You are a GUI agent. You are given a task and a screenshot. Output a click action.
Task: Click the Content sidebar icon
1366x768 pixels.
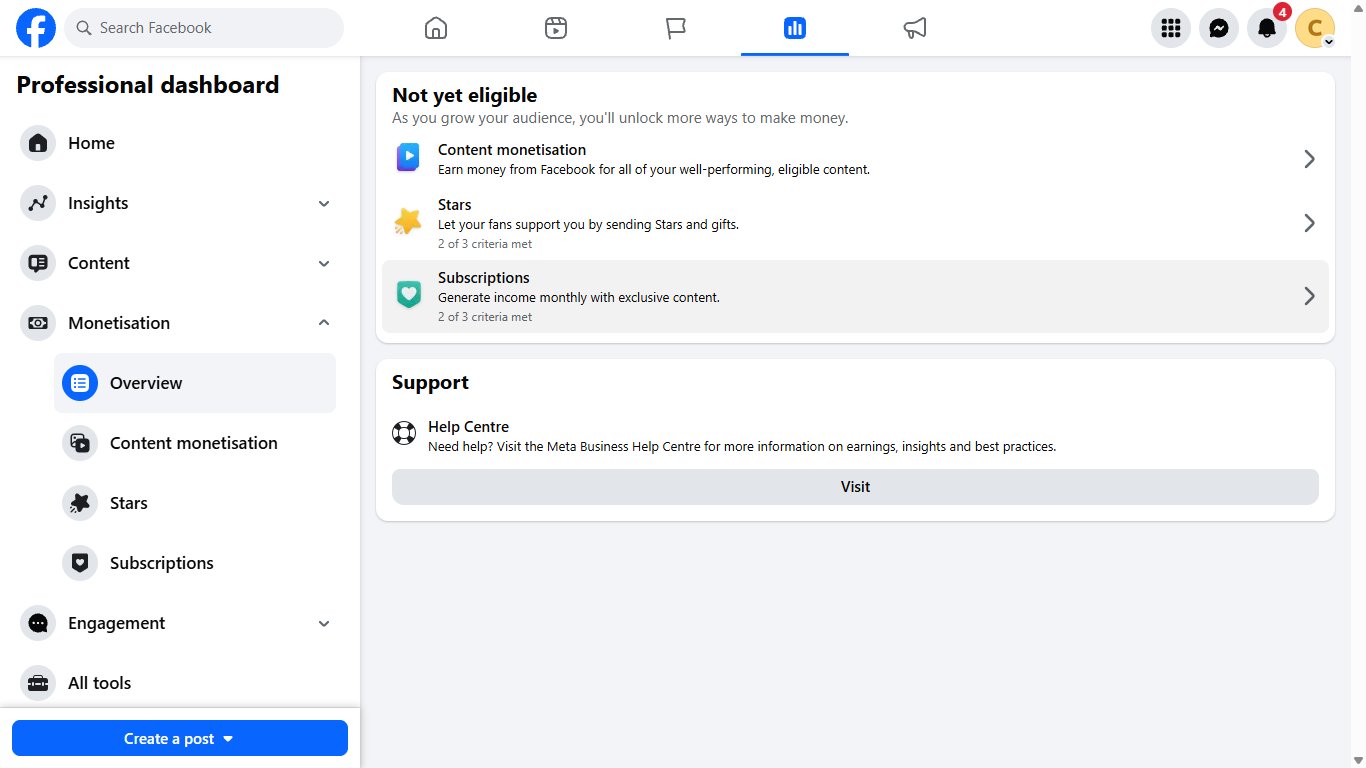38,263
